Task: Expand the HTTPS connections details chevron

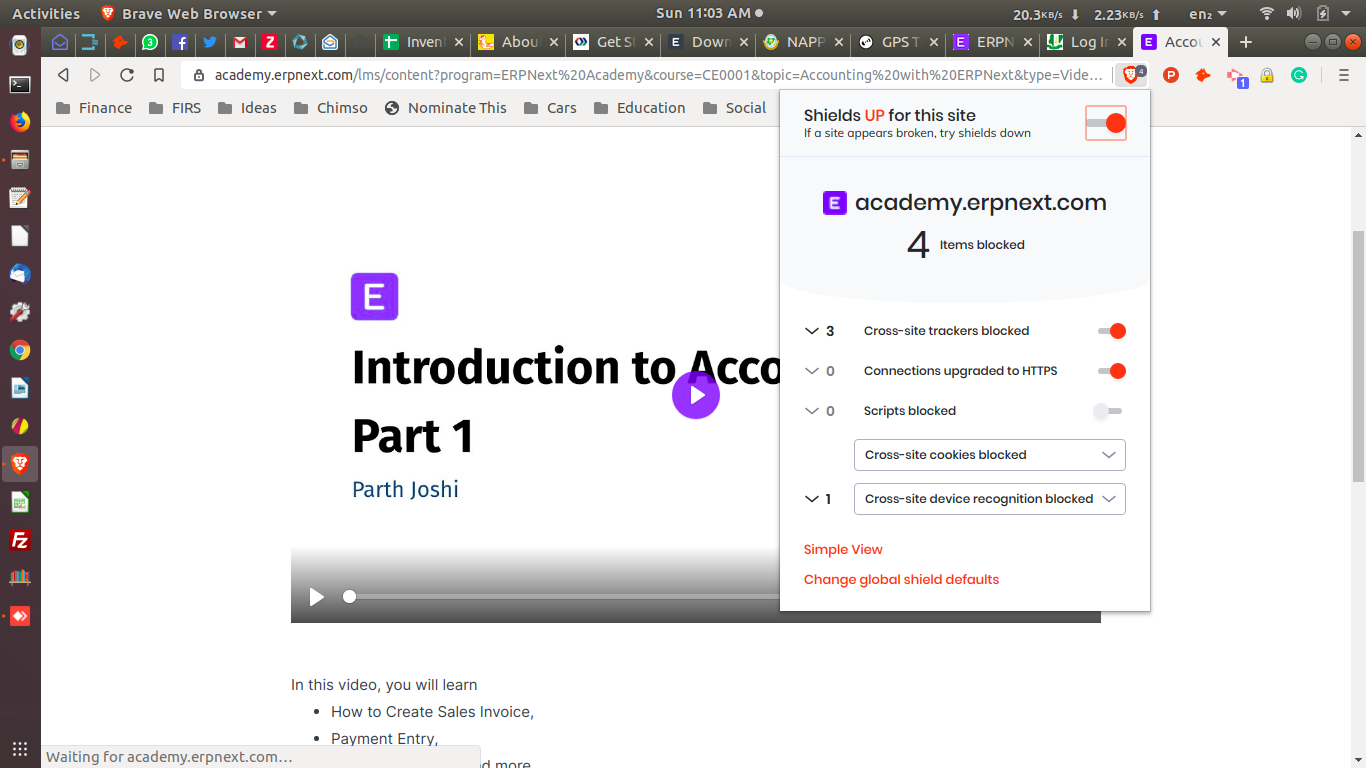Action: [x=811, y=371]
